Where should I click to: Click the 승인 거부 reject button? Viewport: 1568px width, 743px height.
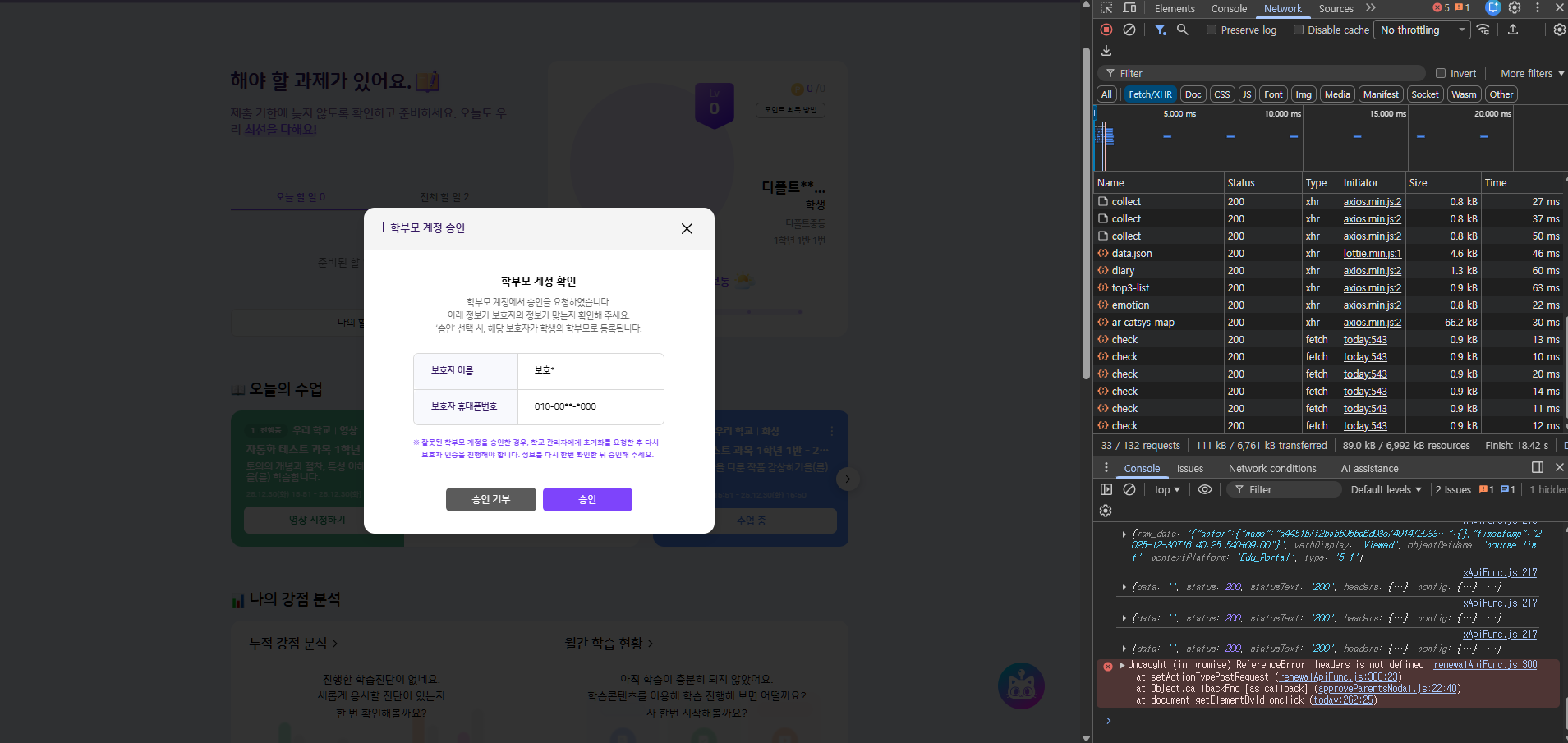click(490, 499)
